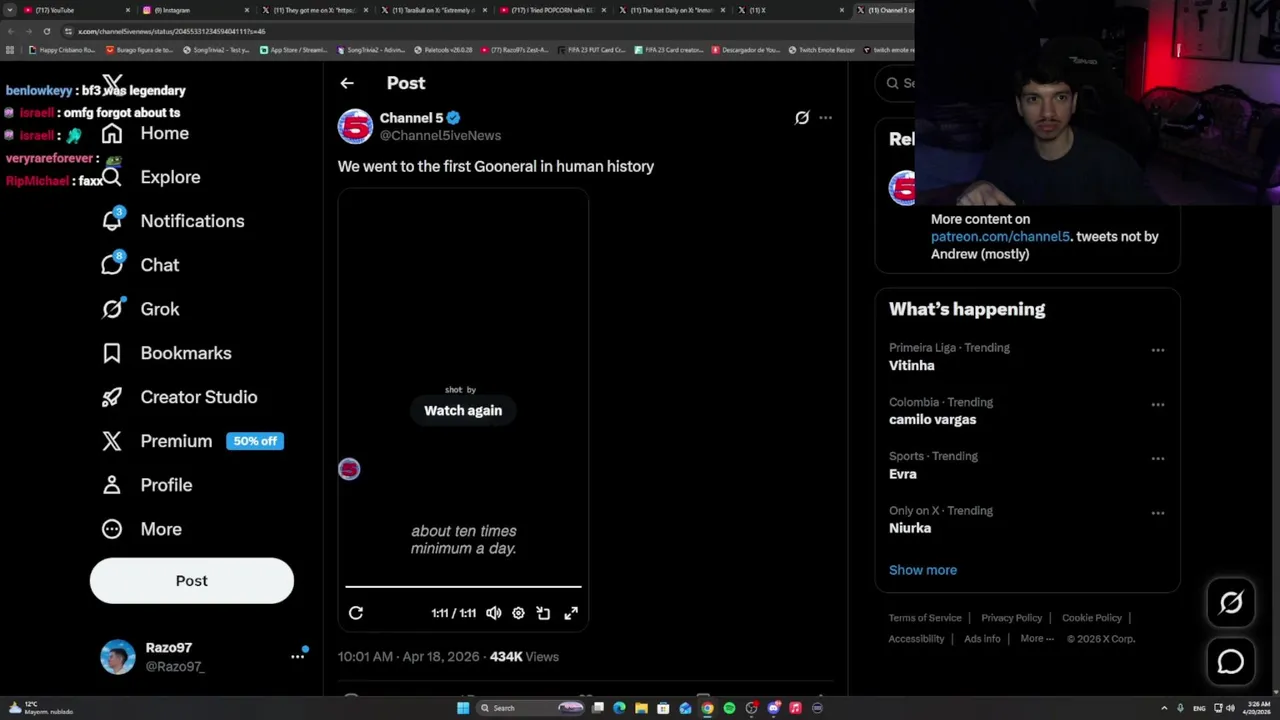Click the Grok icon on the post

coord(802,118)
